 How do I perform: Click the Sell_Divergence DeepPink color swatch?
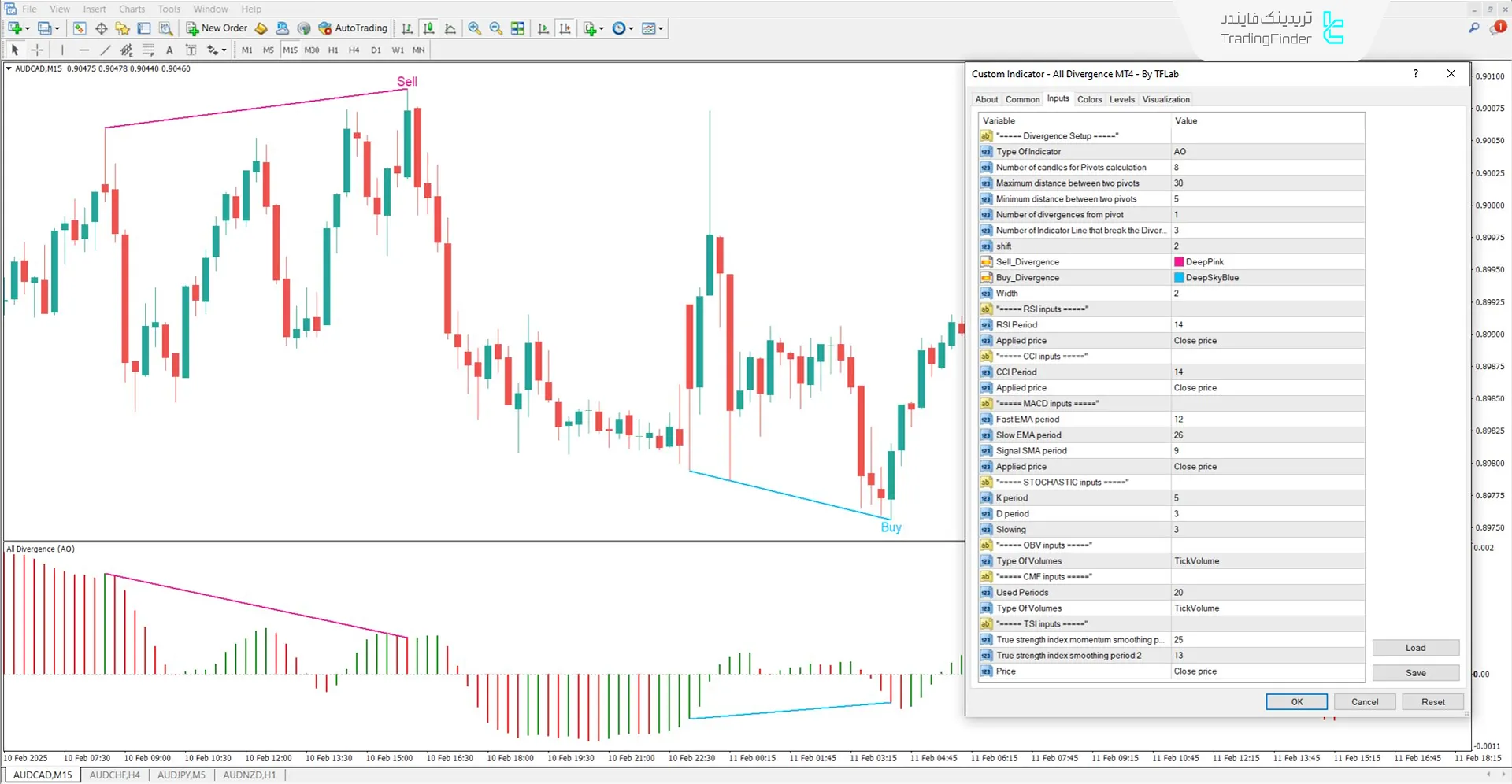pyautogui.click(x=1178, y=261)
